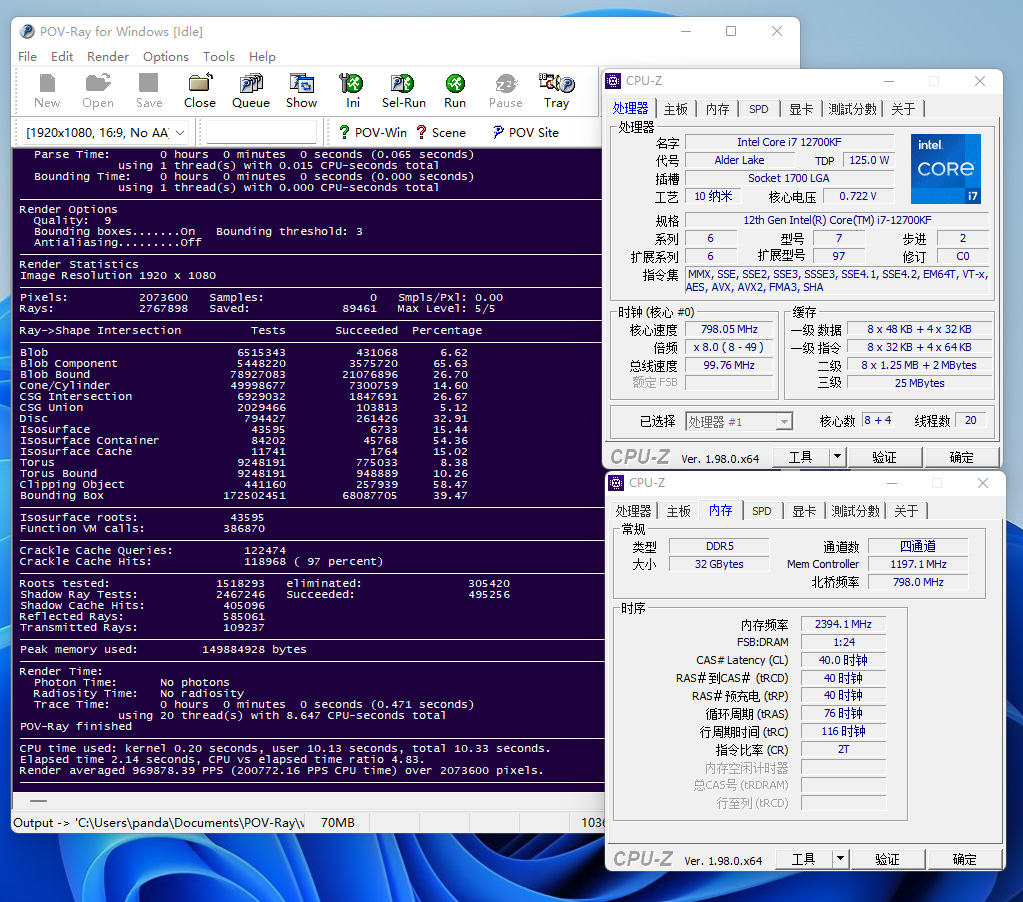Click the Show render window icon
The image size is (1023, 902).
(x=302, y=89)
